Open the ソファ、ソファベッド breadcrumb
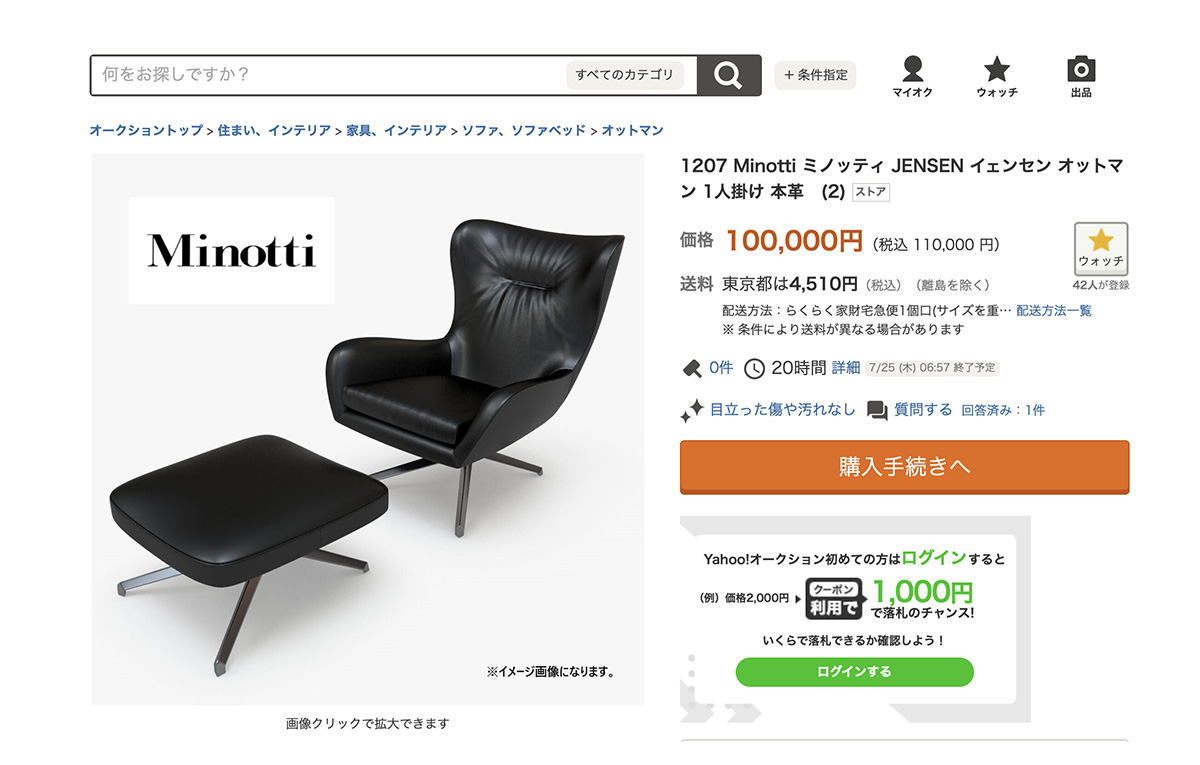 click(x=524, y=131)
